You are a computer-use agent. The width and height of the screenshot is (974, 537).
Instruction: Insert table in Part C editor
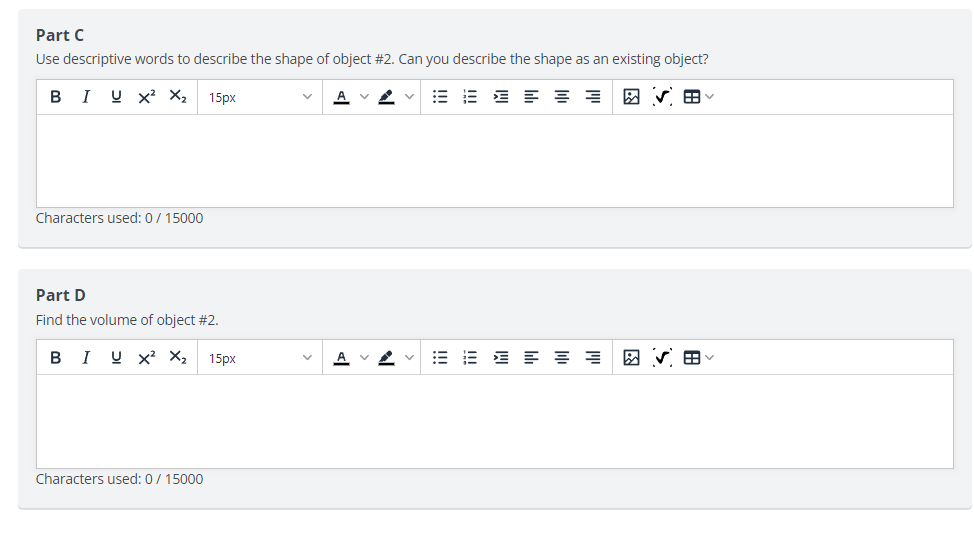tap(691, 97)
